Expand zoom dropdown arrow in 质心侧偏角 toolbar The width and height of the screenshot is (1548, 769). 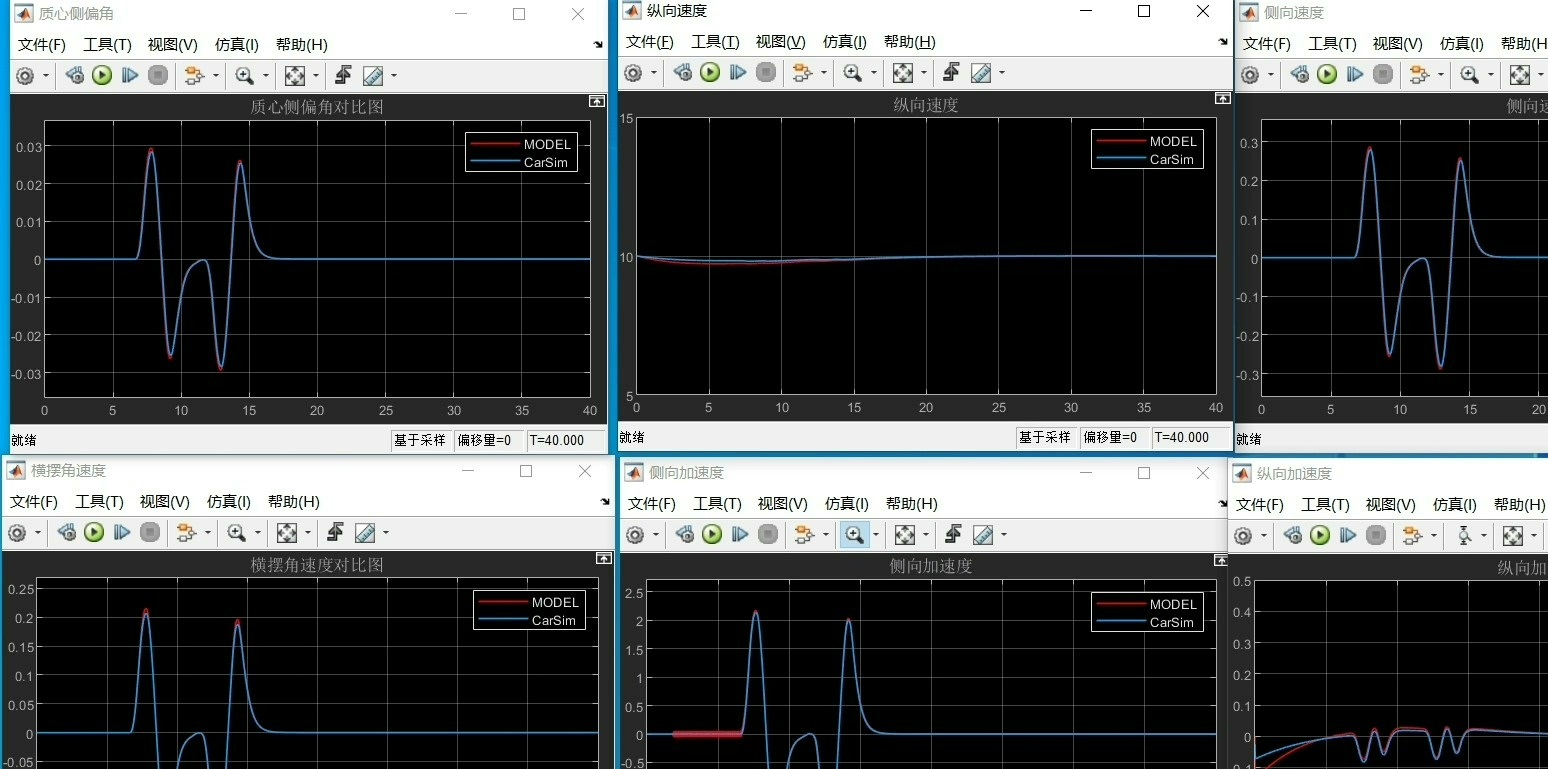[x=265, y=76]
